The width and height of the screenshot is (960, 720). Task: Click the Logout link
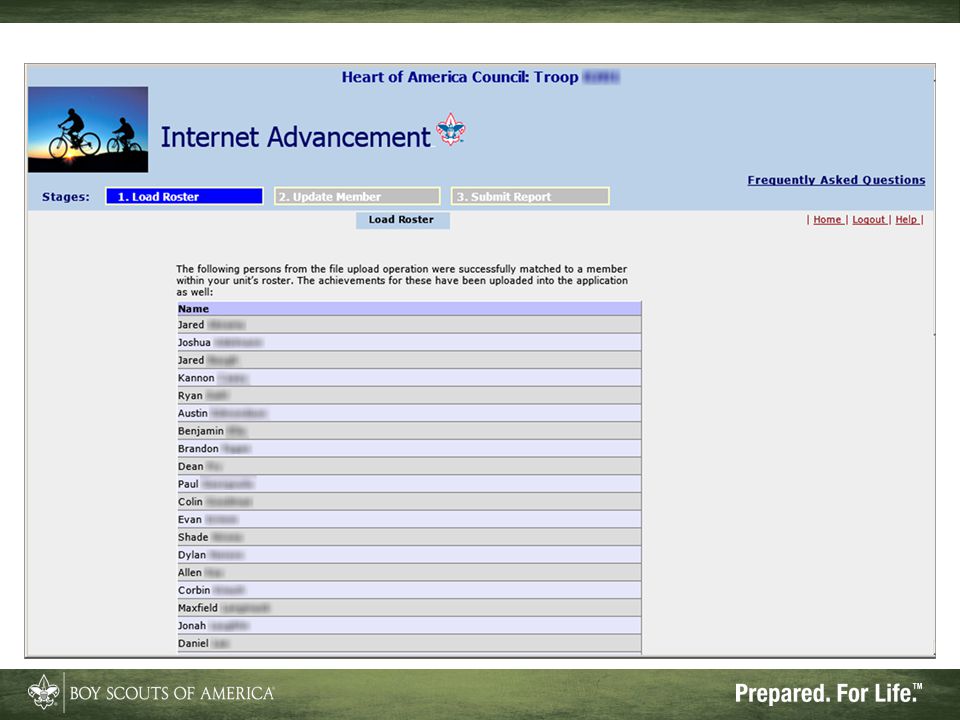click(868, 219)
